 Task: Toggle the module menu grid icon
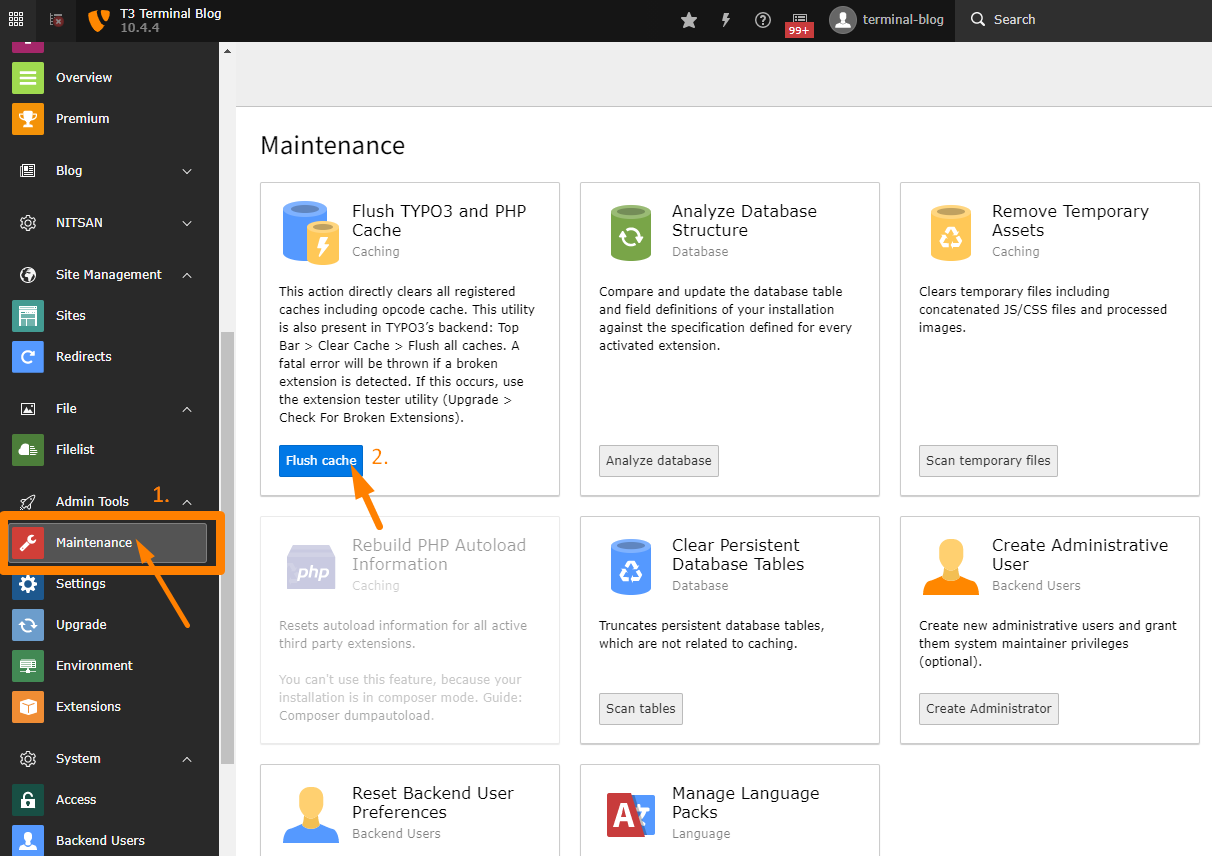pyautogui.click(x=16, y=20)
